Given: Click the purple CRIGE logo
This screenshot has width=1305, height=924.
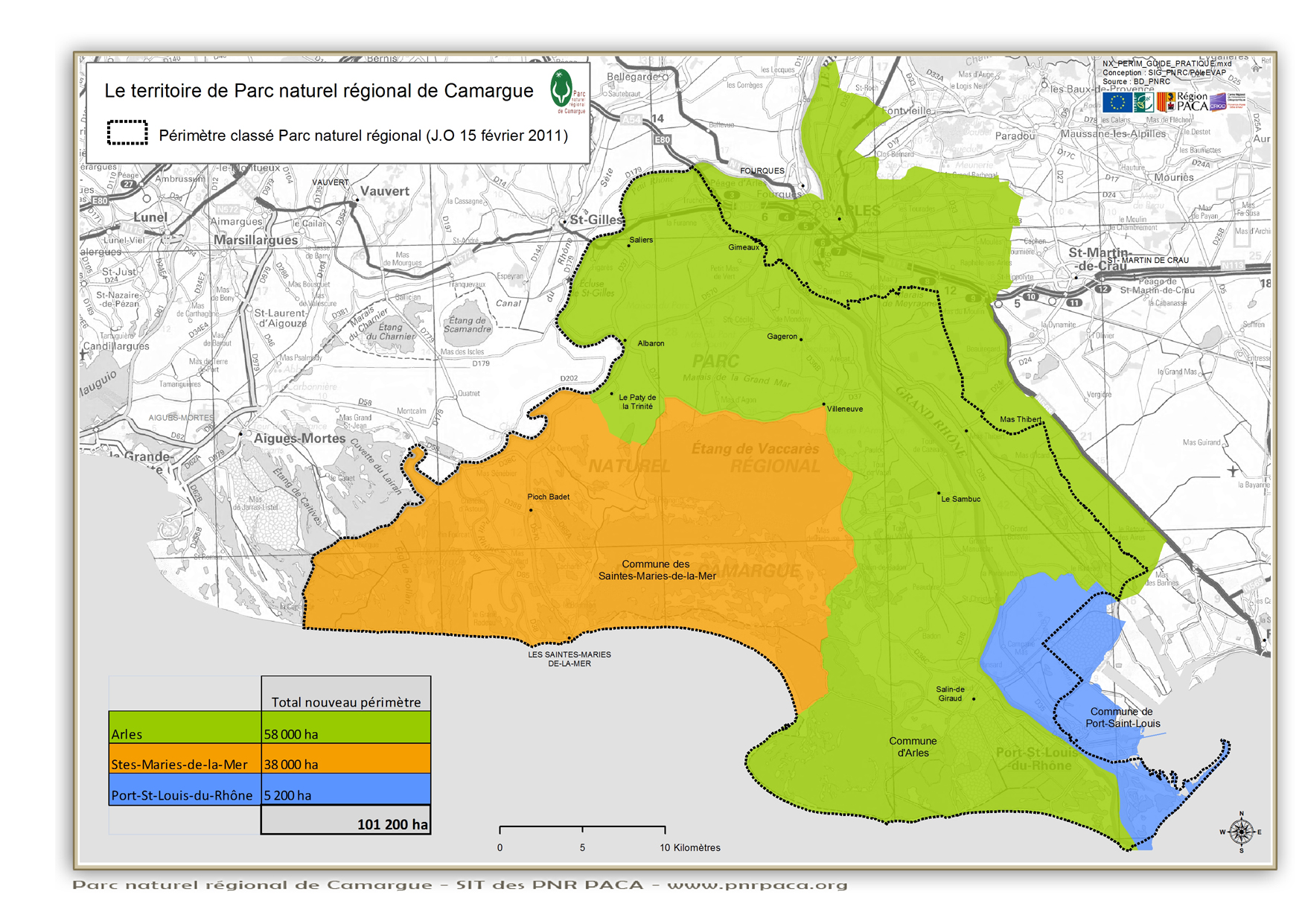Looking at the screenshot, I should click(x=1218, y=102).
